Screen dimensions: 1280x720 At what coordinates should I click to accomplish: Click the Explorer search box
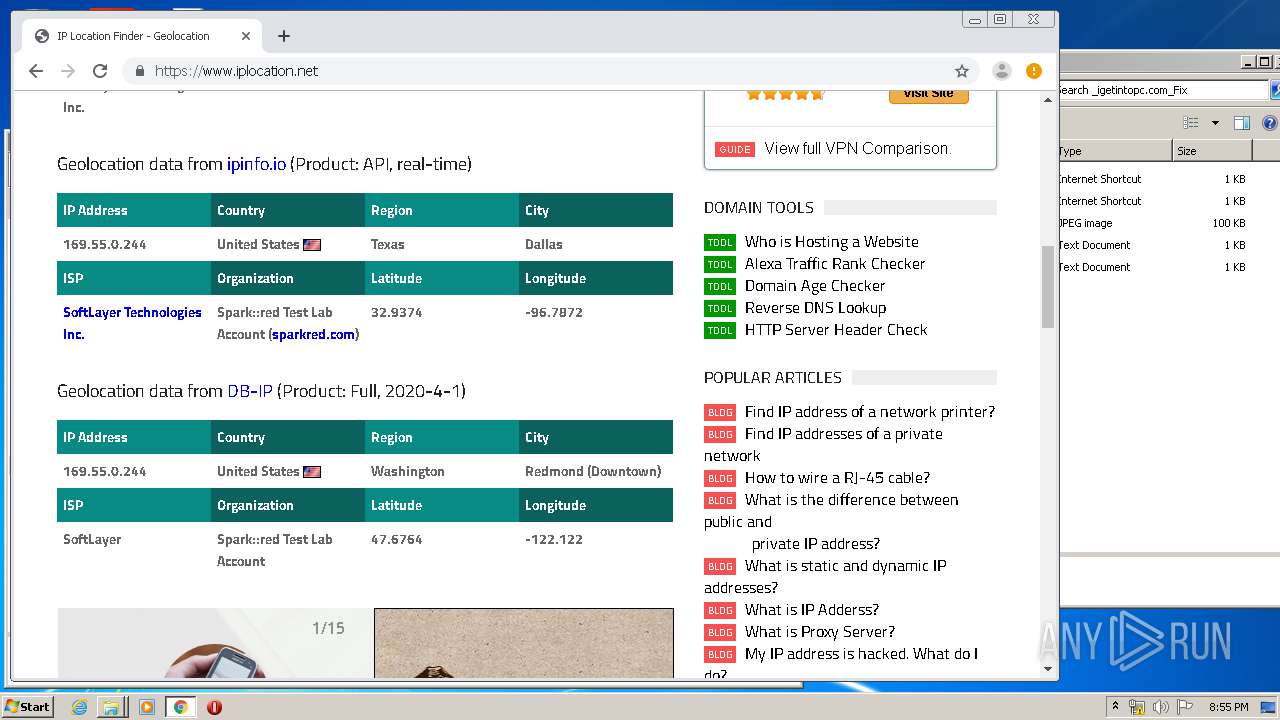[x=1162, y=90]
